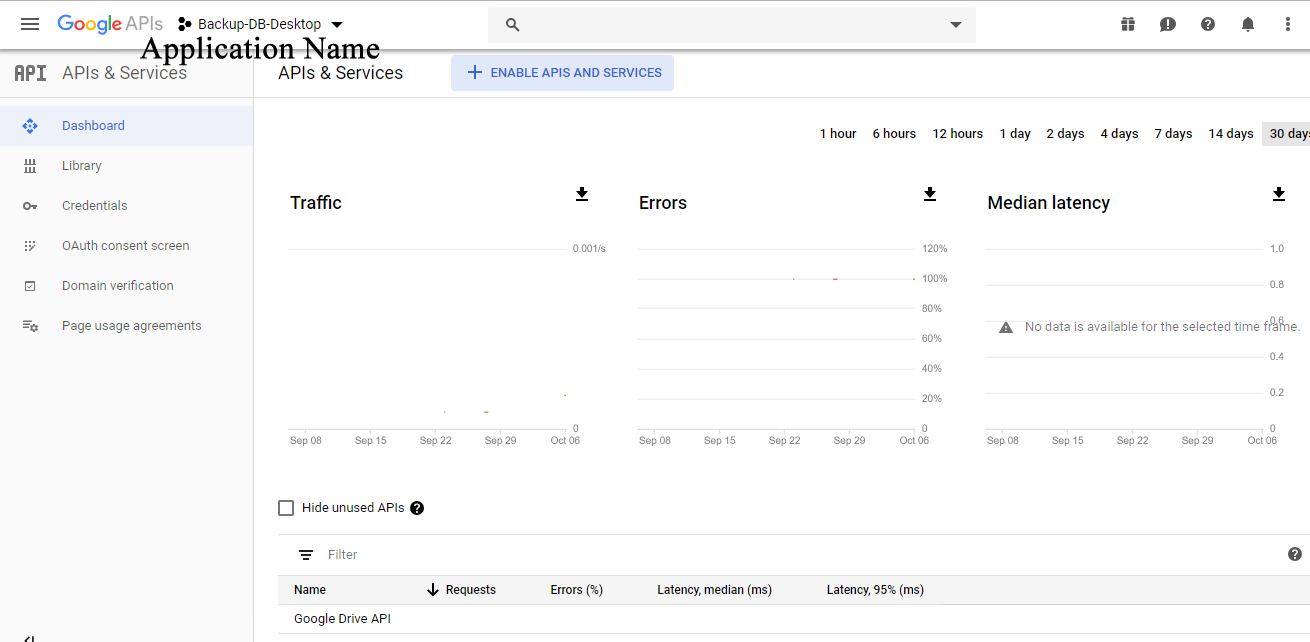The image size is (1310, 642).
Task: Select Dashboard in the sidebar
Action: 126,126
